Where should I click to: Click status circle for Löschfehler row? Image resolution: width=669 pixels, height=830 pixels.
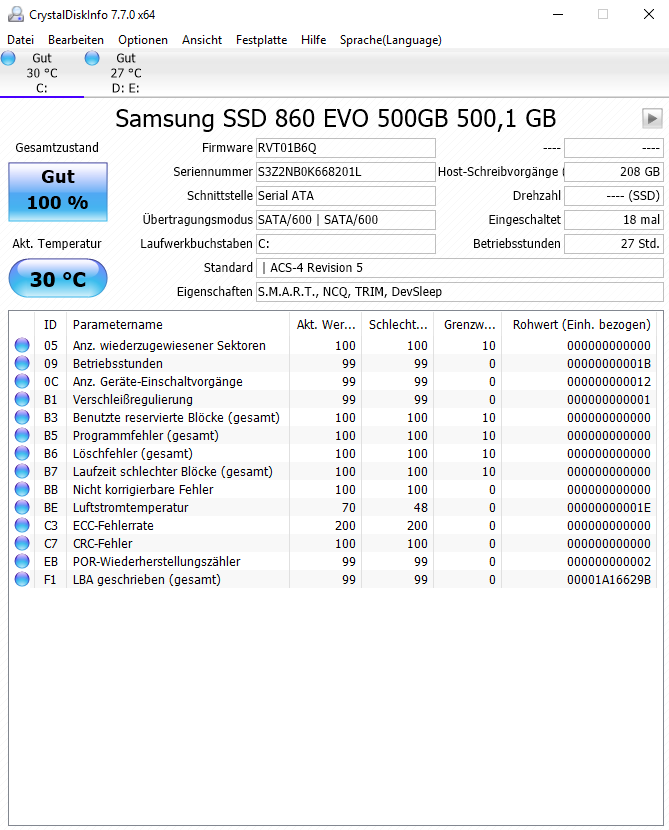(22, 453)
